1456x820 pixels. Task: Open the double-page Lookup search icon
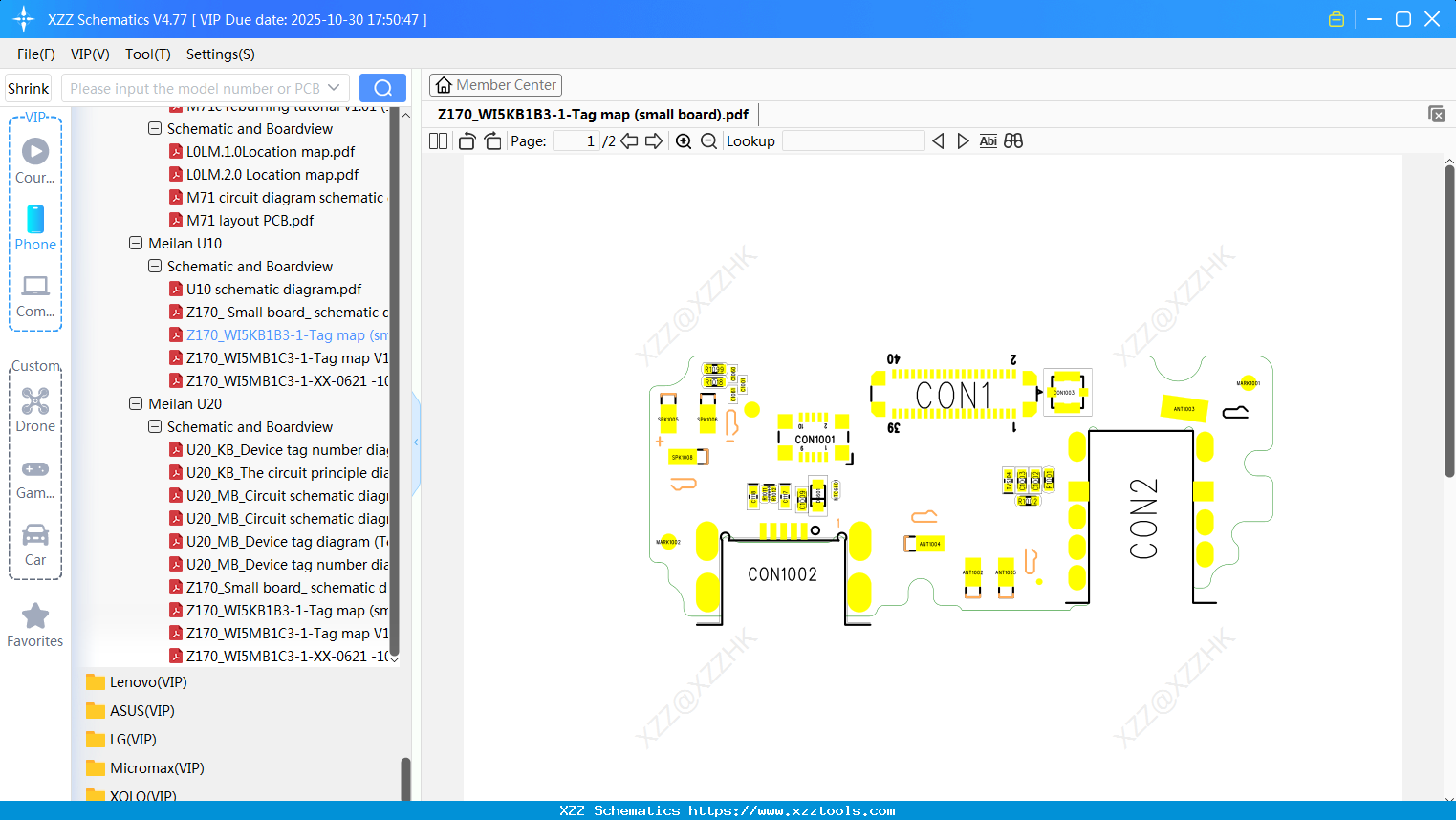point(1013,140)
